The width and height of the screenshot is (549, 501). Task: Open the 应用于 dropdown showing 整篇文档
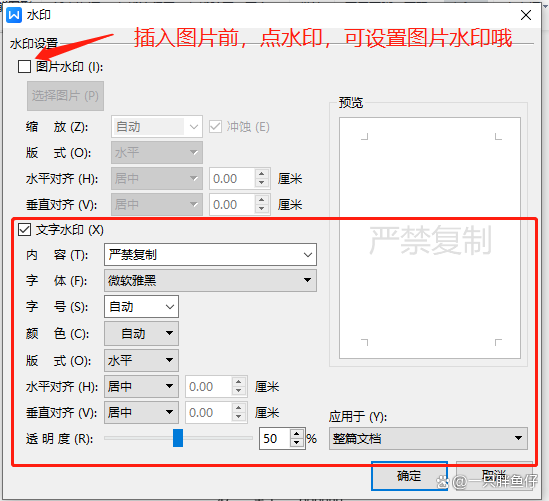(428, 438)
